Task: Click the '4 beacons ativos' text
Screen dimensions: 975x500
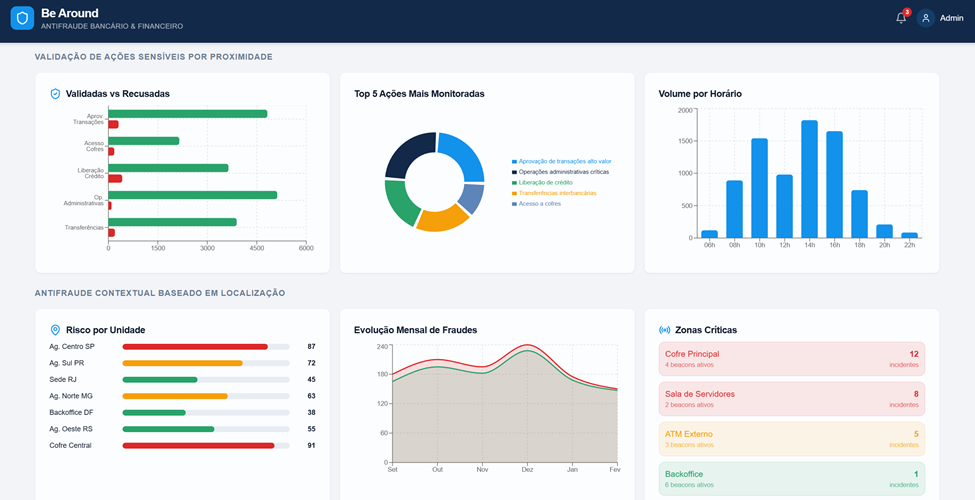Action: click(x=689, y=365)
